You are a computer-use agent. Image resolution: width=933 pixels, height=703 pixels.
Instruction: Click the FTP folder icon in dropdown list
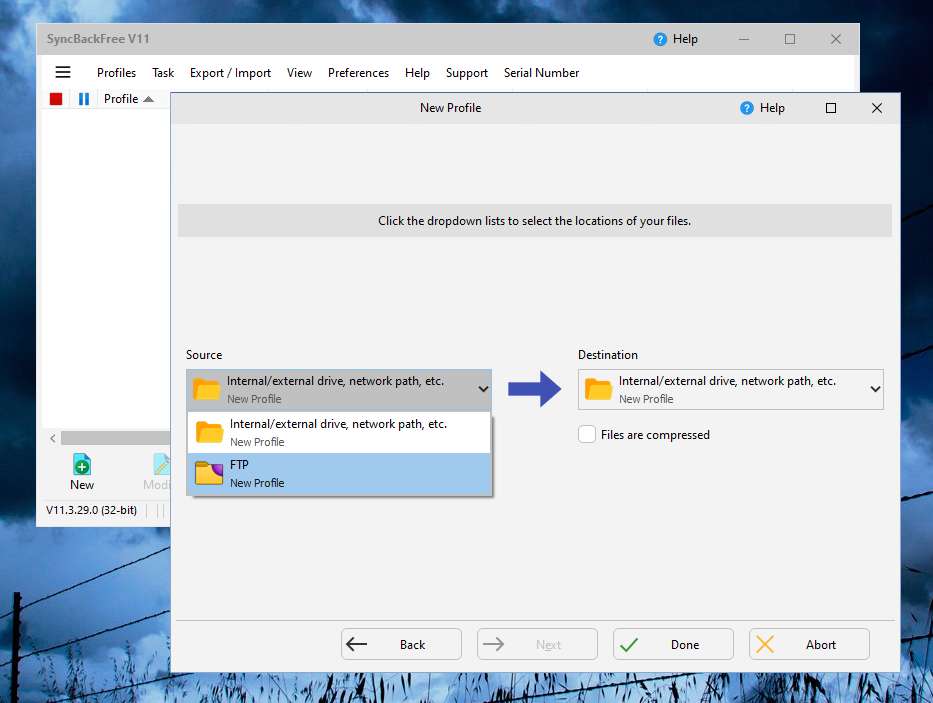pyautogui.click(x=209, y=473)
